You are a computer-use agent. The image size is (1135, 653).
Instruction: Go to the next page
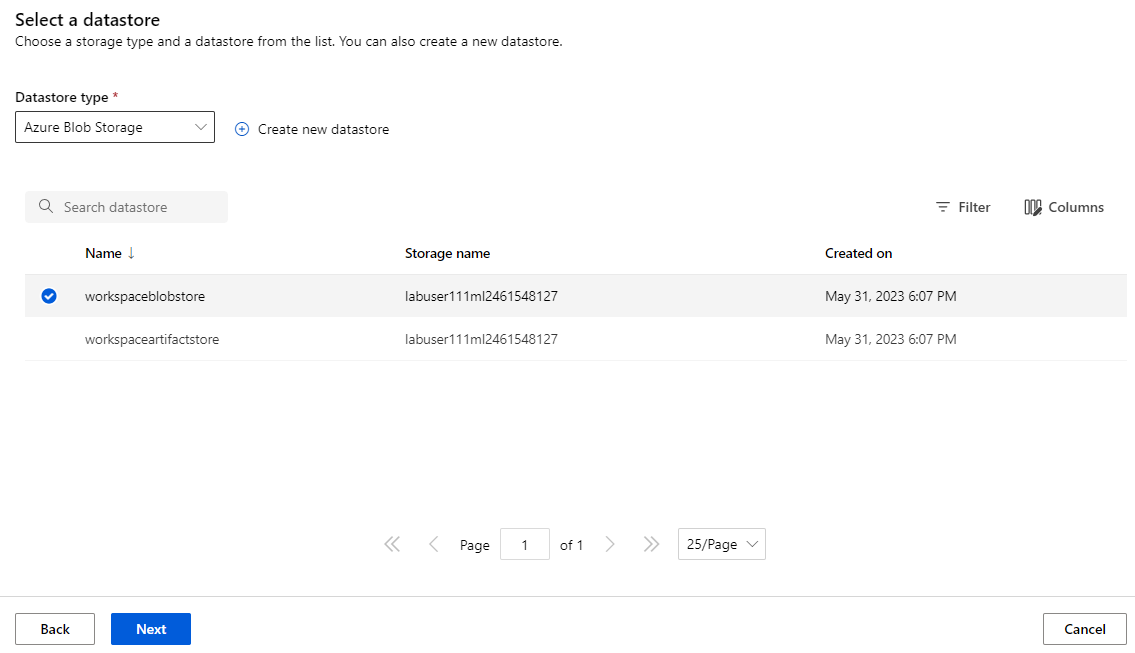pyautogui.click(x=609, y=544)
